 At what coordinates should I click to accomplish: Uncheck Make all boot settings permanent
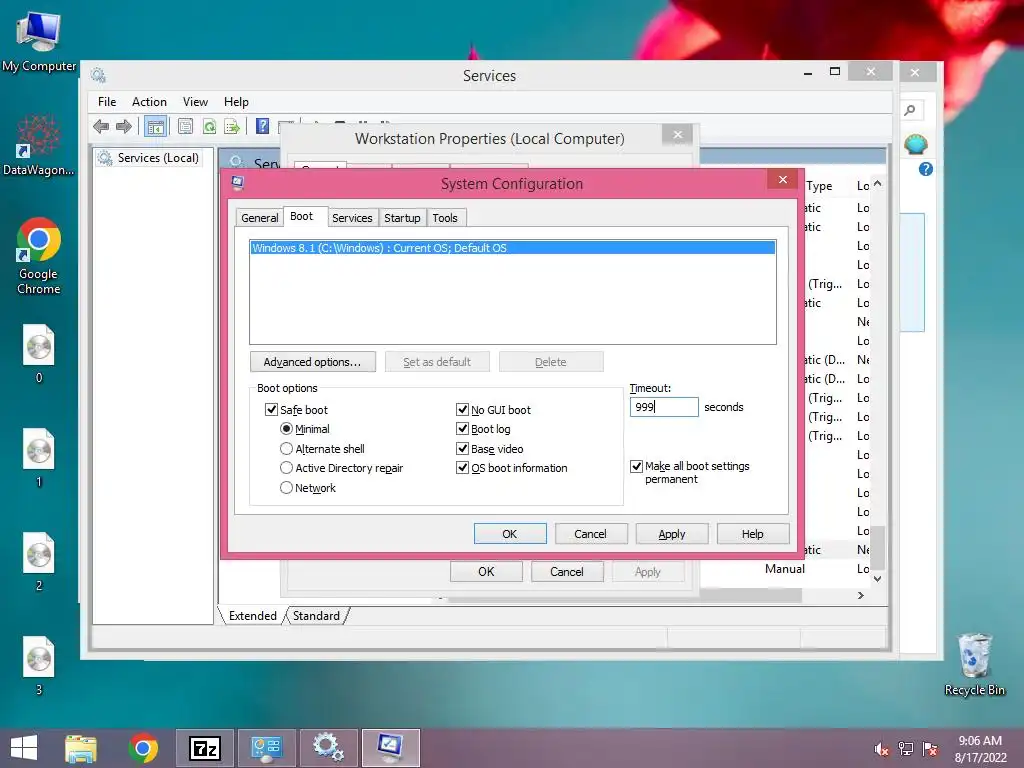(x=636, y=466)
